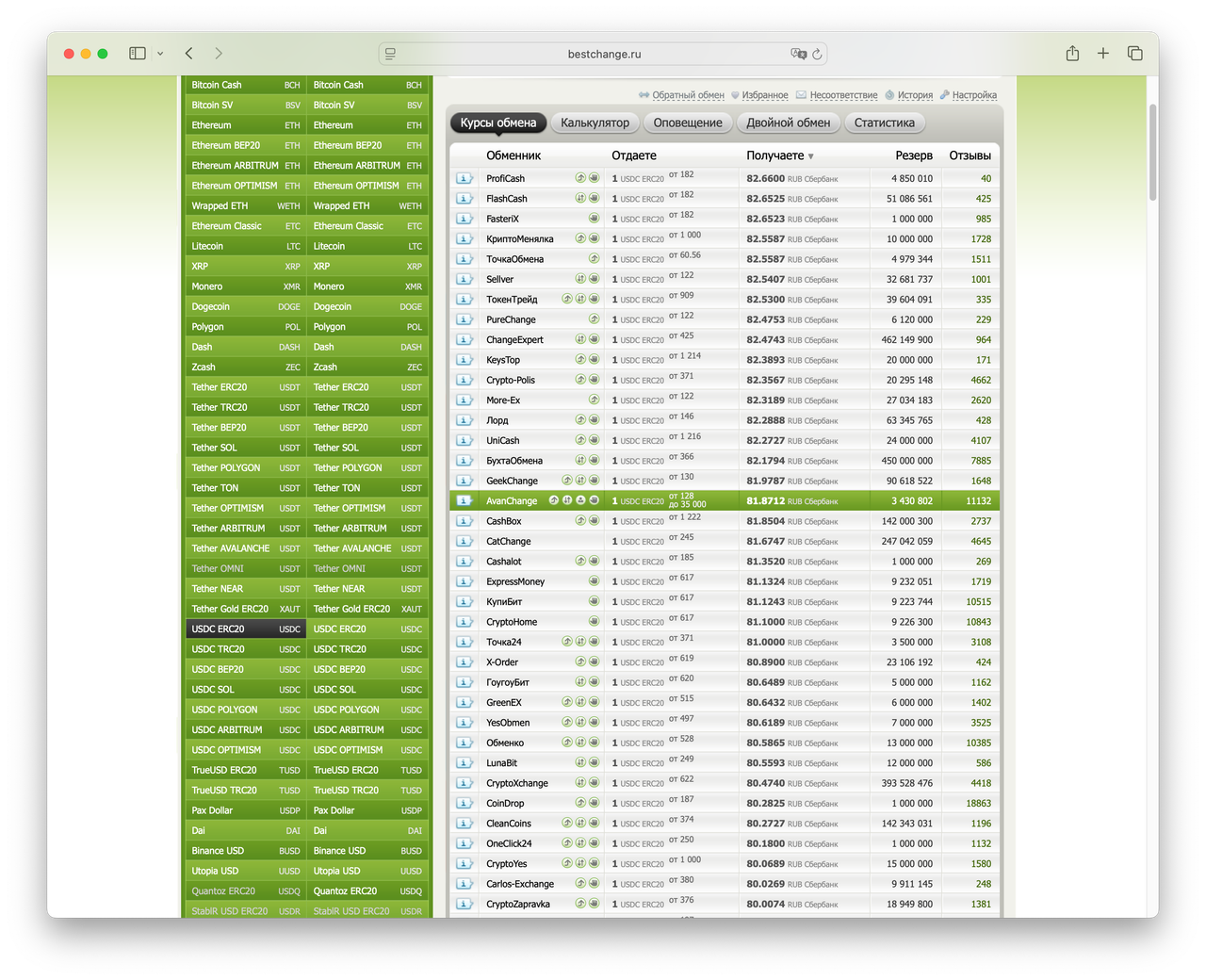Click the Резерв column header

(914, 155)
